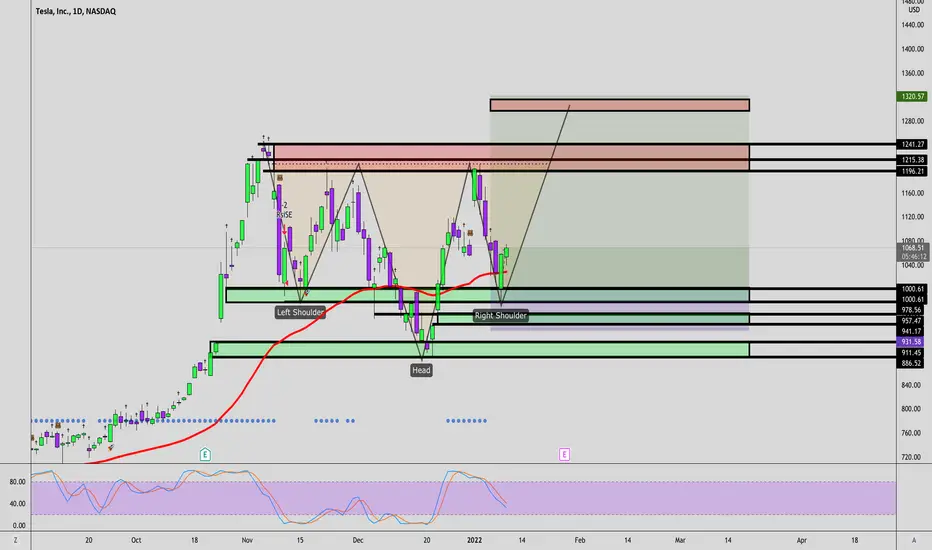932x550 pixels.
Task: Click the 80.00 oscillator level label
Action: 17,482
